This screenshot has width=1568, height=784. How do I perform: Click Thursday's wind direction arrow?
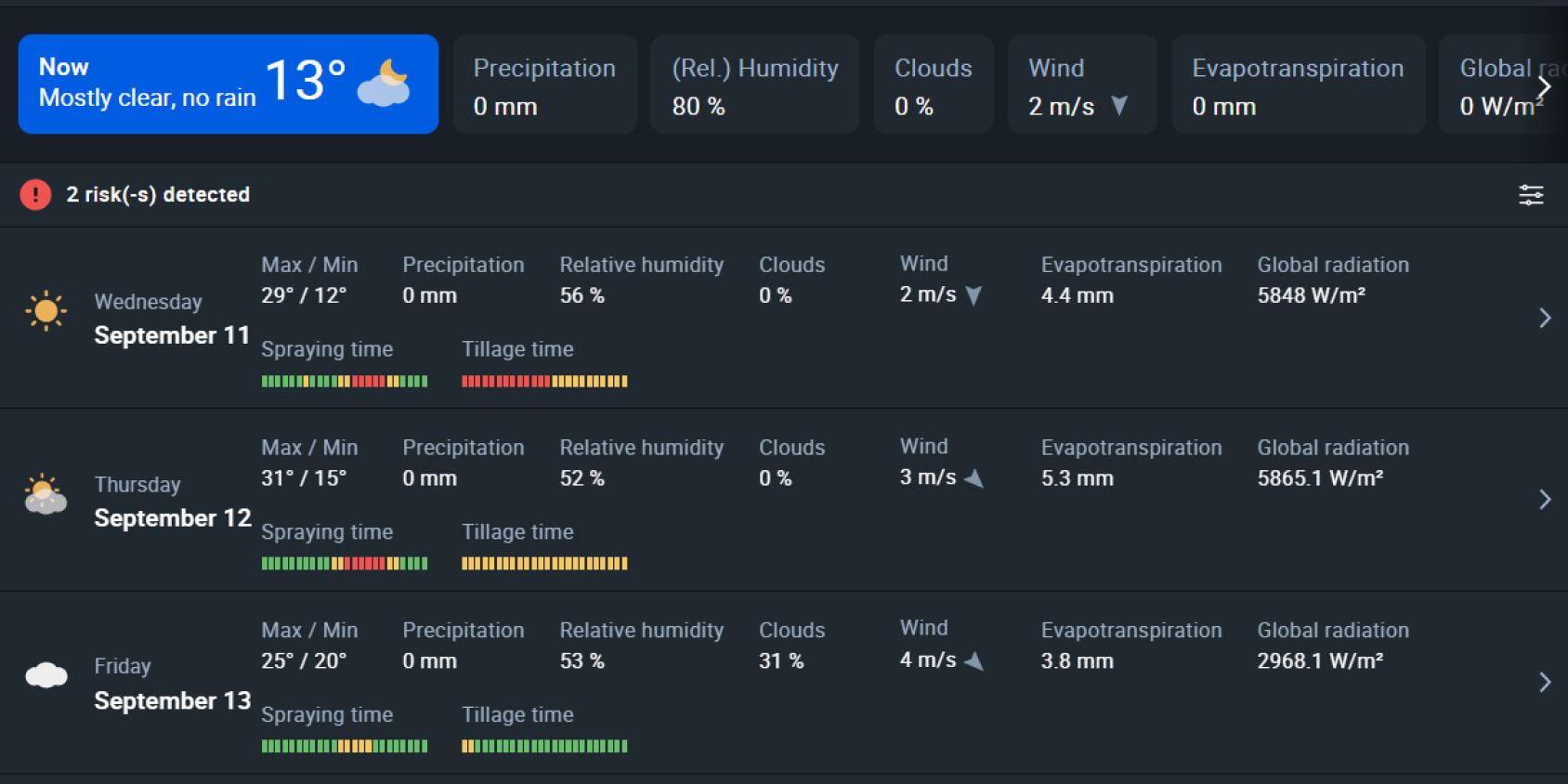(x=974, y=478)
